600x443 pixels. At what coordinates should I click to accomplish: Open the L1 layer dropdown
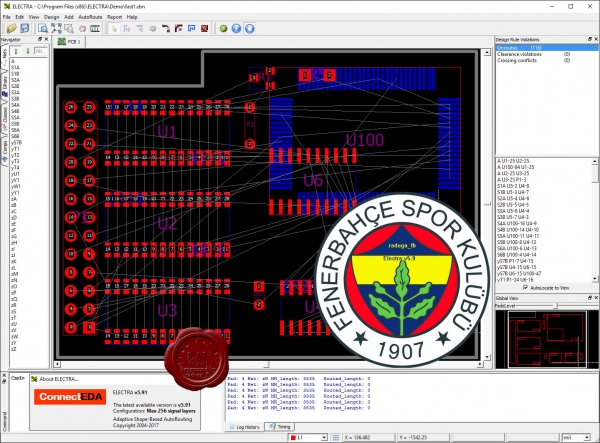[x=324, y=437]
